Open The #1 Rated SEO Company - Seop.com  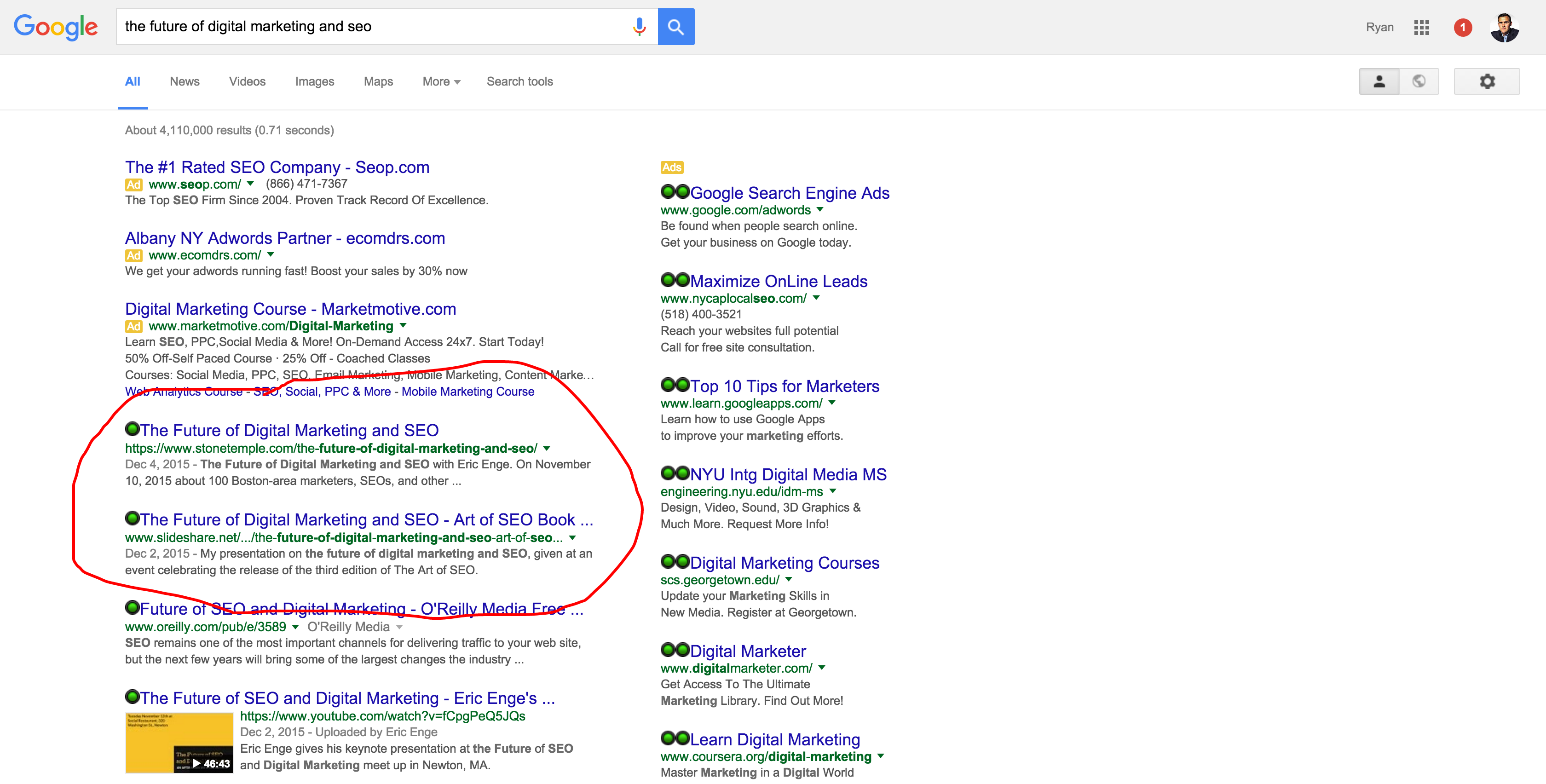[x=277, y=167]
